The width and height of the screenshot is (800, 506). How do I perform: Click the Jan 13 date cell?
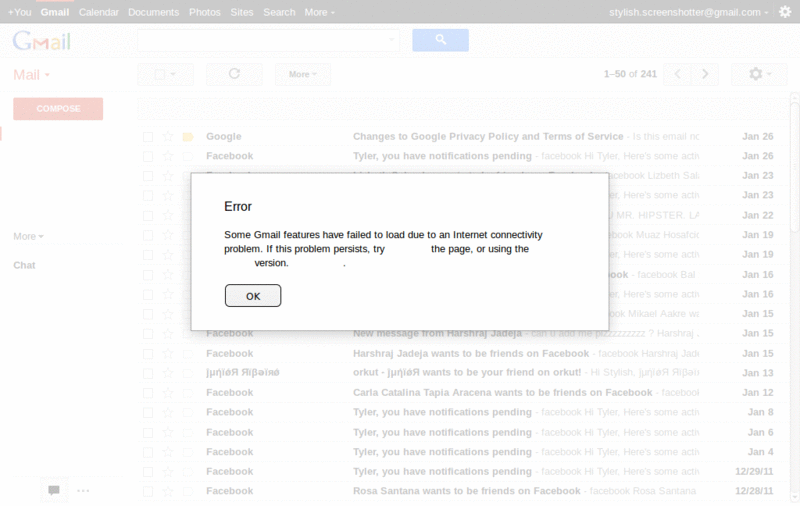(758, 373)
